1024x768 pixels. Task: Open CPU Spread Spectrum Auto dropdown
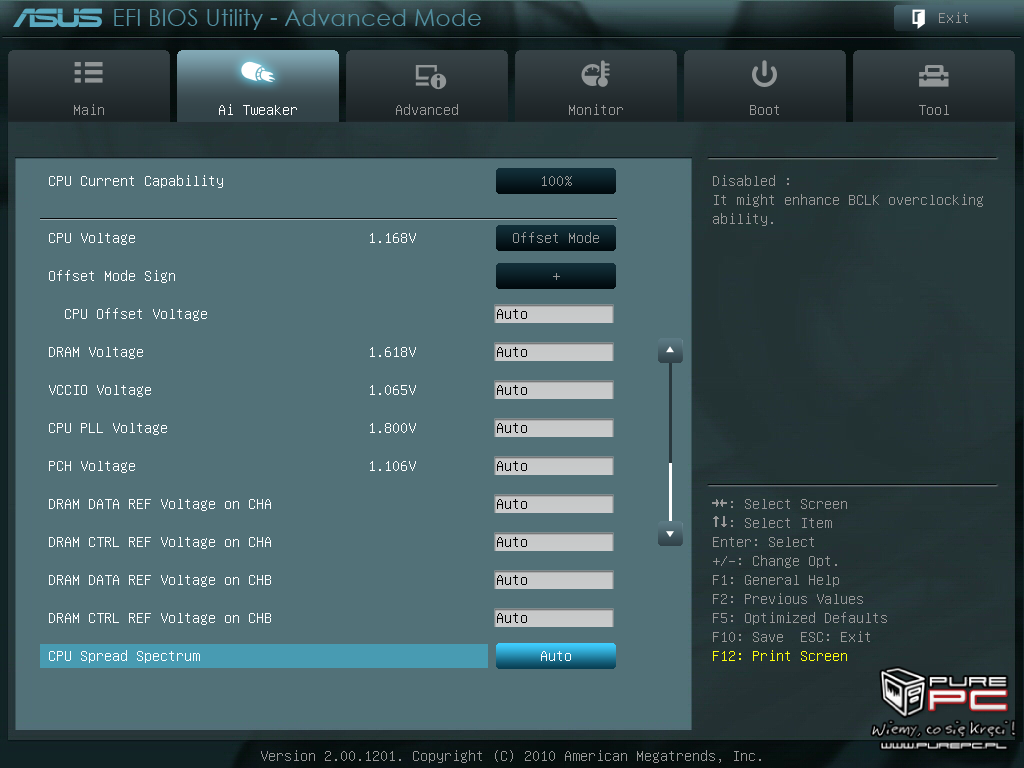click(x=556, y=656)
